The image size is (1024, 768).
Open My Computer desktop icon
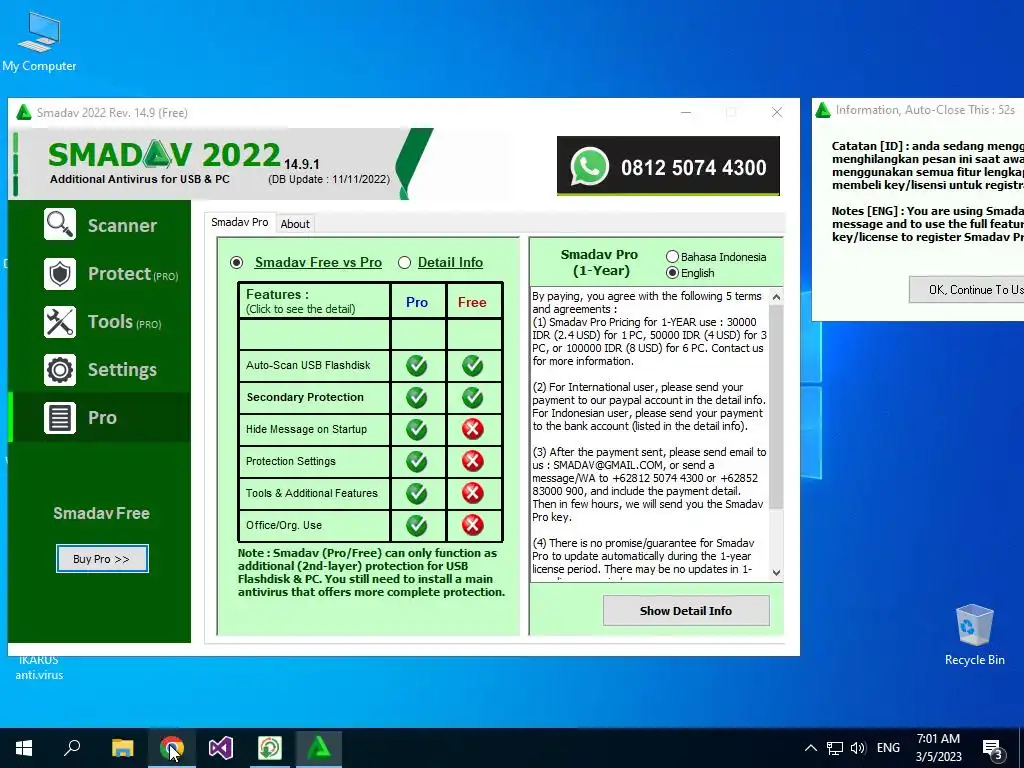click(x=39, y=42)
